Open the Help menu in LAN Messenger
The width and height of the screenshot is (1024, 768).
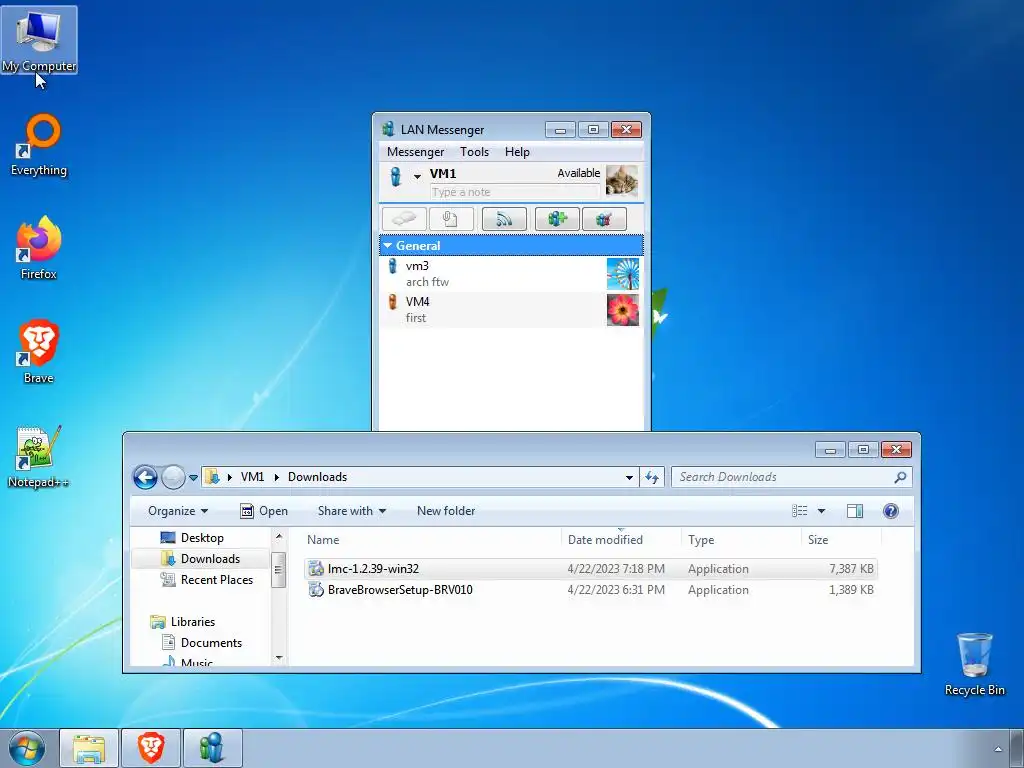[517, 152]
